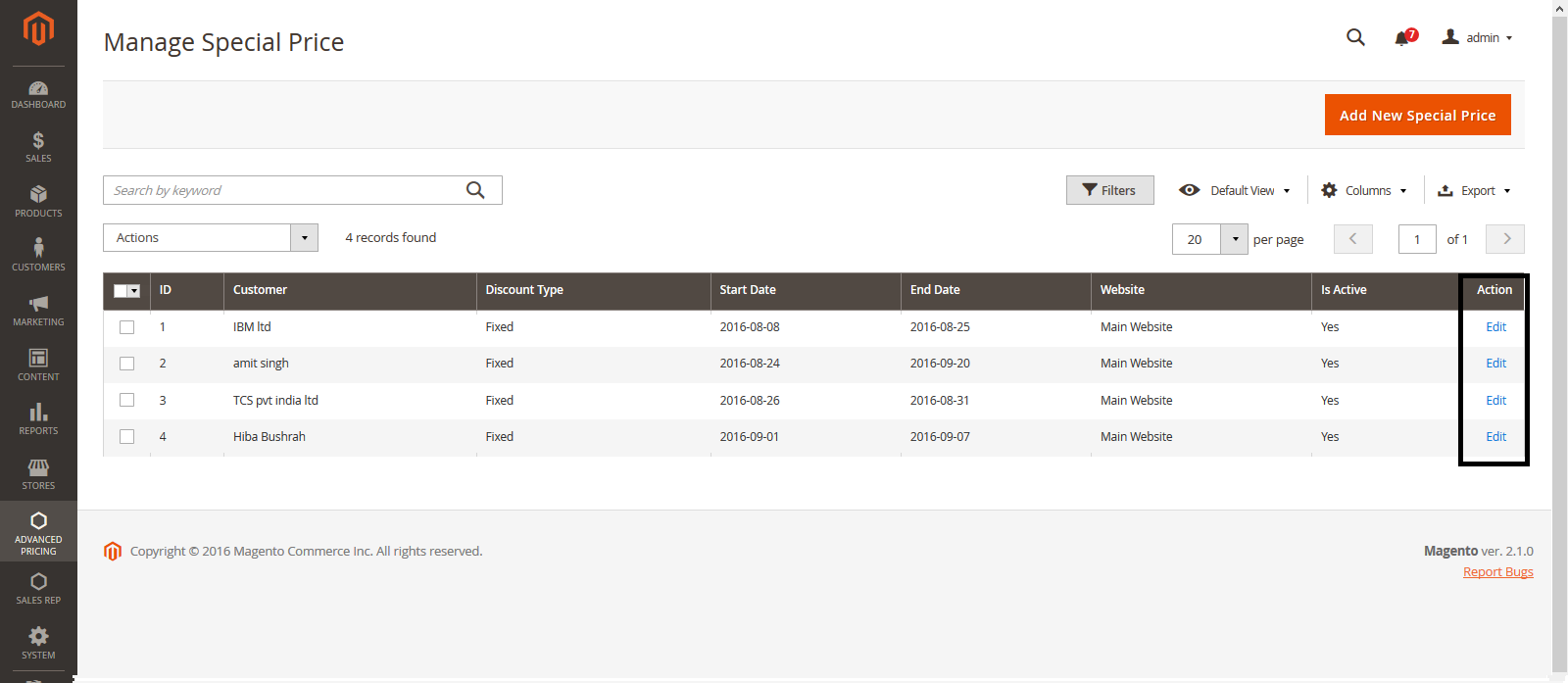The height and width of the screenshot is (683, 1568).
Task: Click the Report Bugs link
Action: (1498, 572)
